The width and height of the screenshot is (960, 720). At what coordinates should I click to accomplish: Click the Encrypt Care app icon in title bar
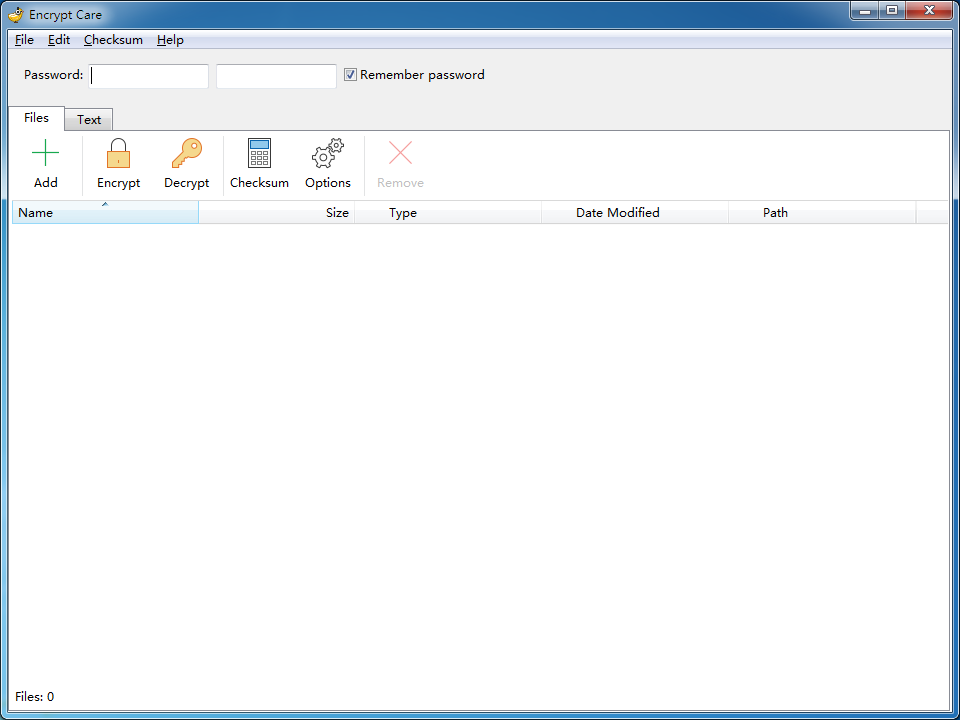[x=15, y=14]
